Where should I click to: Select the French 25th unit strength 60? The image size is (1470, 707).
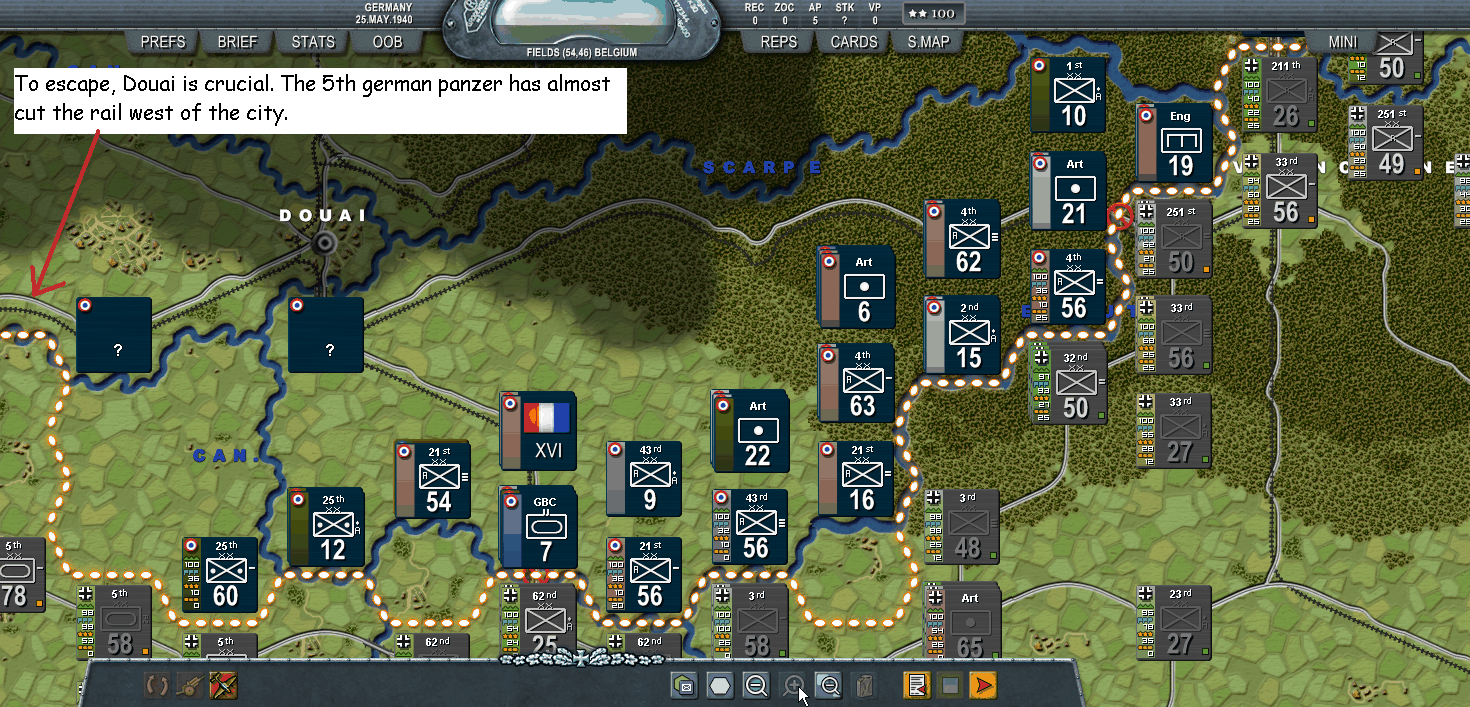(220, 575)
